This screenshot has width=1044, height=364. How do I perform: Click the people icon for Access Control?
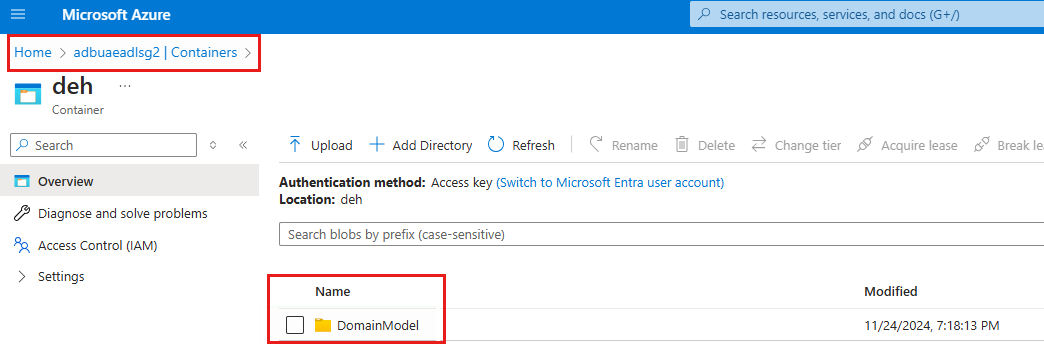[22, 246]
